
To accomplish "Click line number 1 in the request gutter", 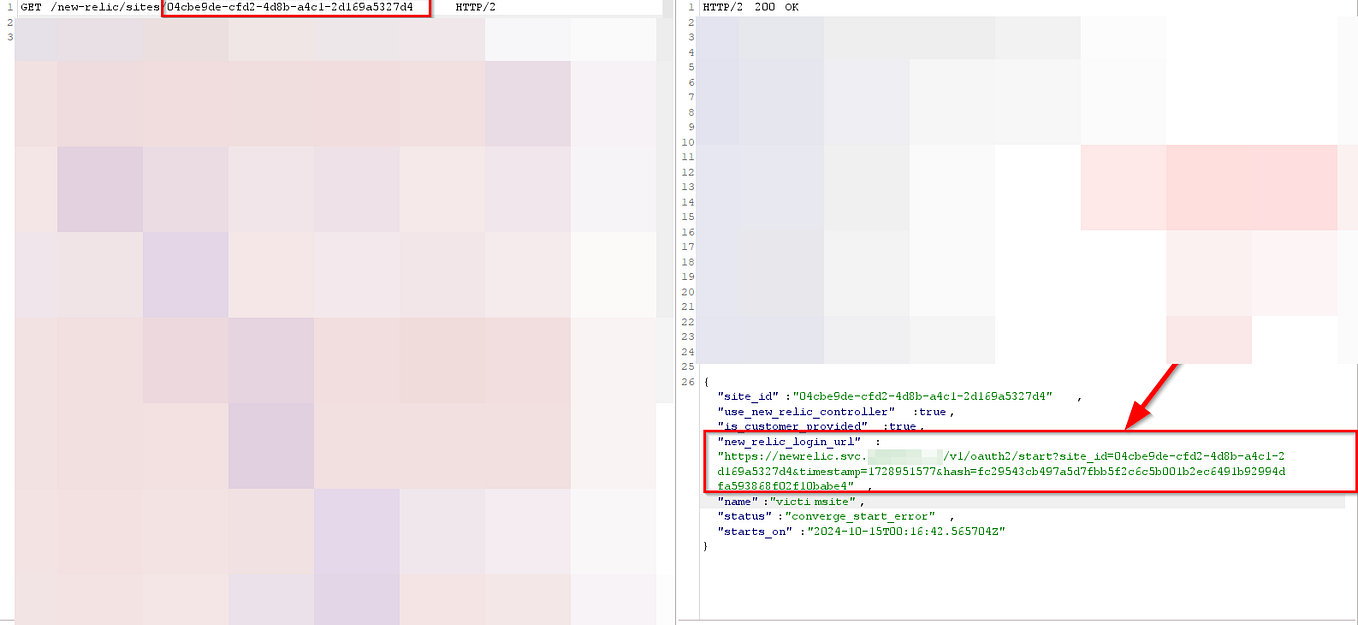I will click(x=8, y=7).
